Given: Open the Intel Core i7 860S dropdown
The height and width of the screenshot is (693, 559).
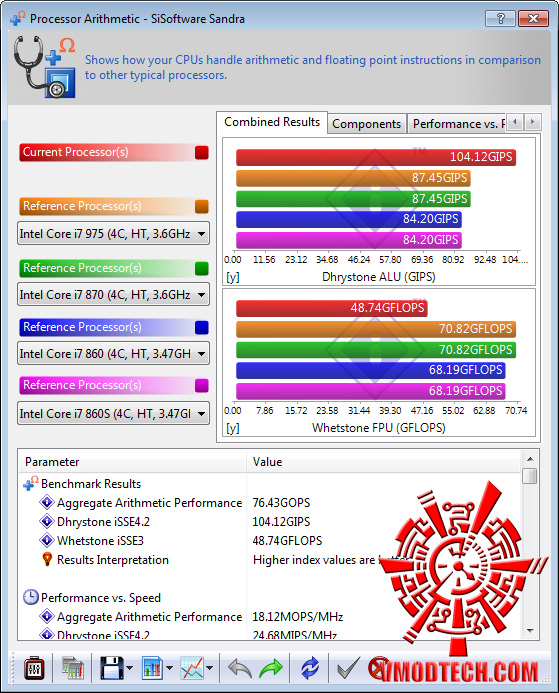Looking at the screenshot, I should click(113, 414).
